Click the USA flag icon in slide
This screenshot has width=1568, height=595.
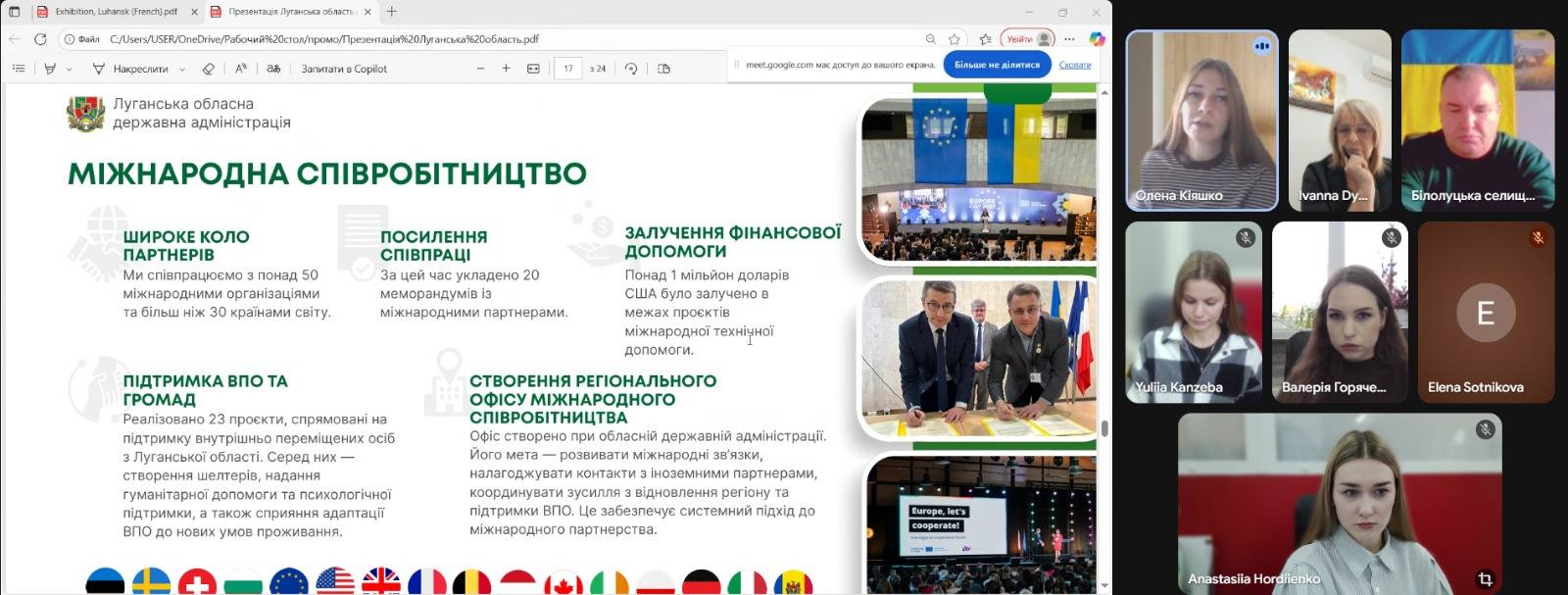click(x=334, y=582)
